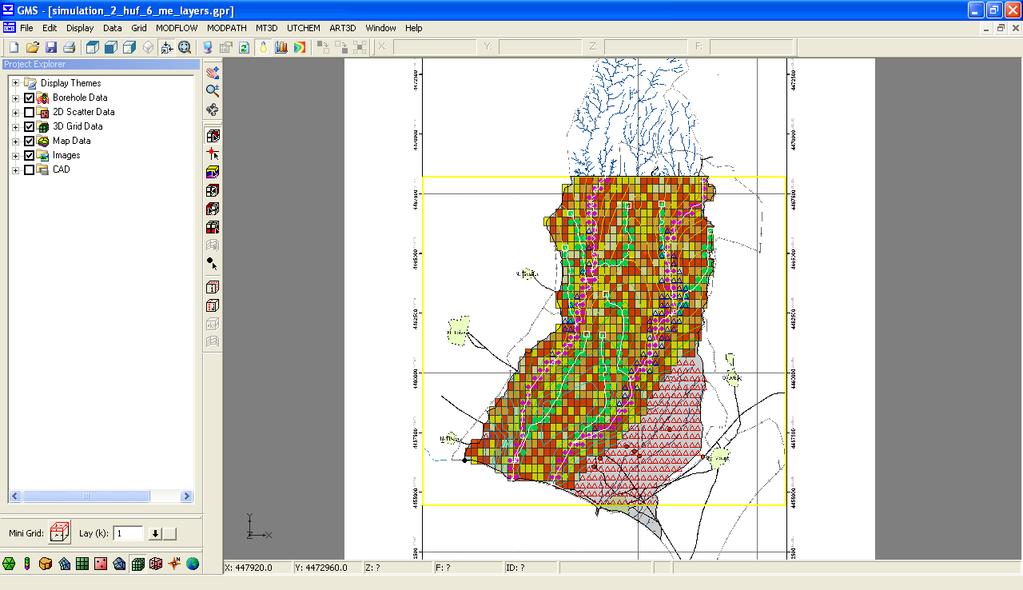Open the Display menu
This screenshot has height=590, width=1023.
click(x=80, y=28)
